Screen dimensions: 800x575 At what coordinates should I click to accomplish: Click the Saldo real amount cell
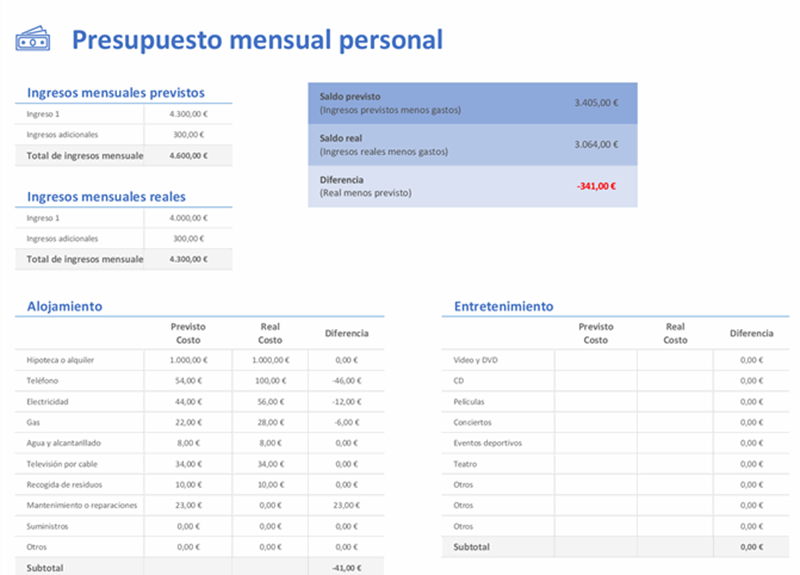click(596, 144)
